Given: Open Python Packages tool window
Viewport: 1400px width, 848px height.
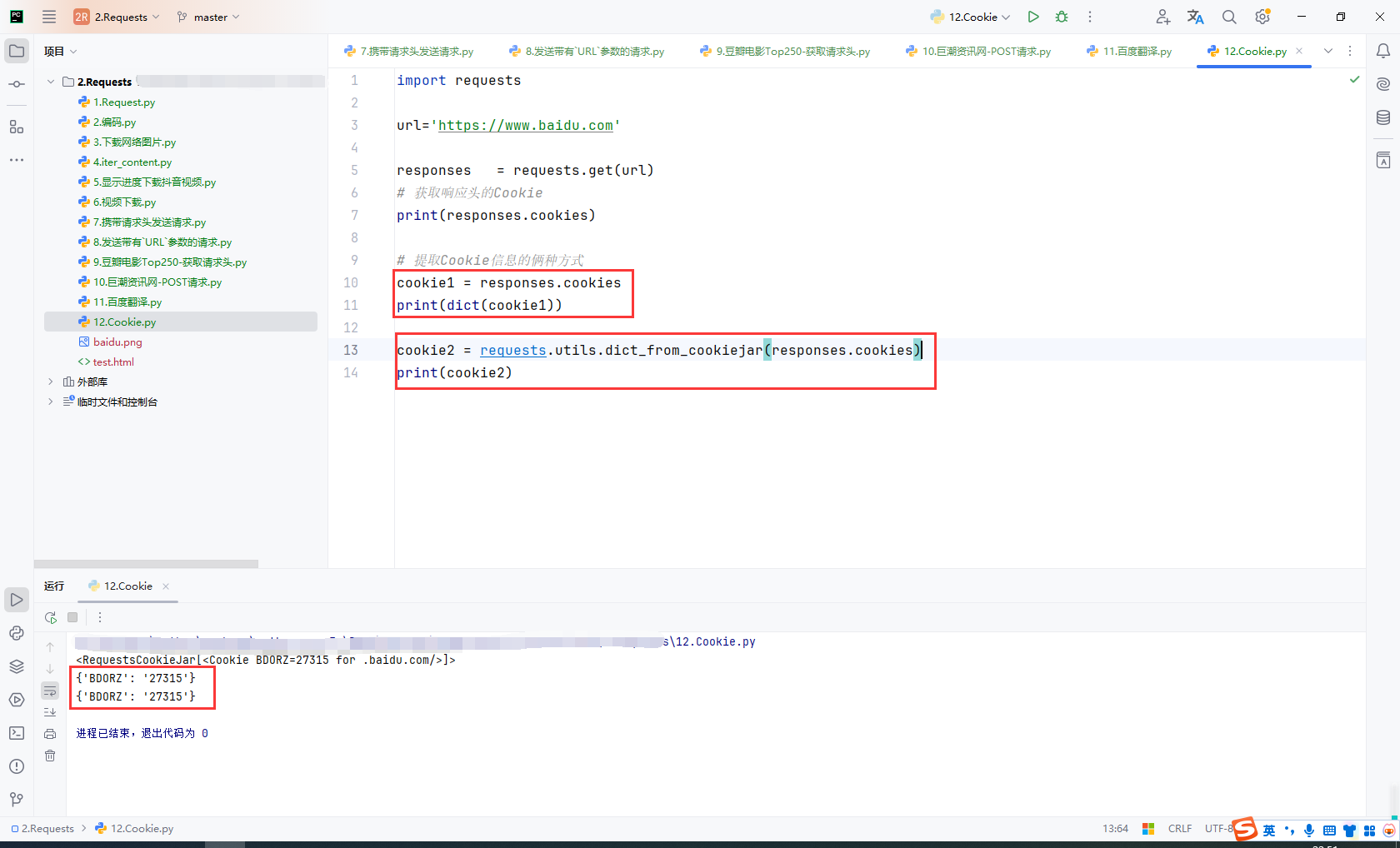Looking at the screenshot, I should [17, 666].
